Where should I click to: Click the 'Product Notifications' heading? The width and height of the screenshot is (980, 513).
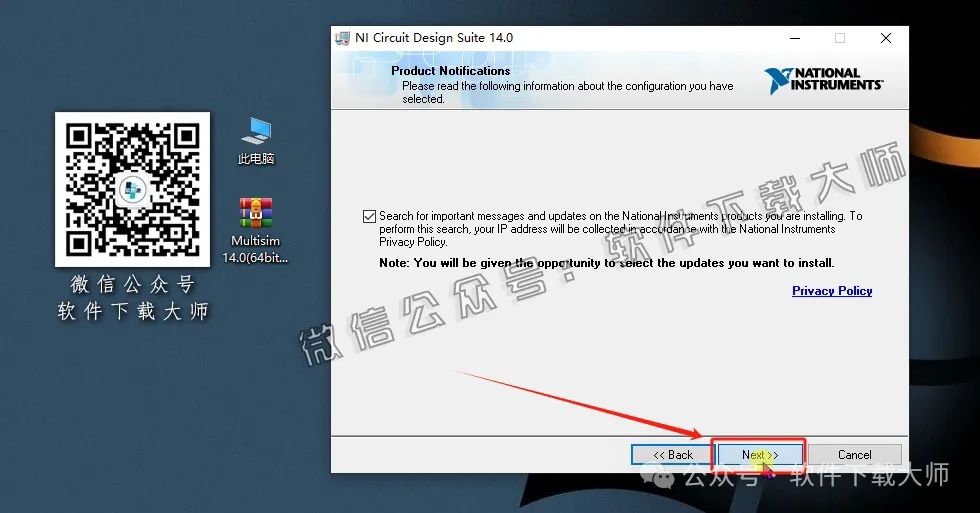point(450,71)
